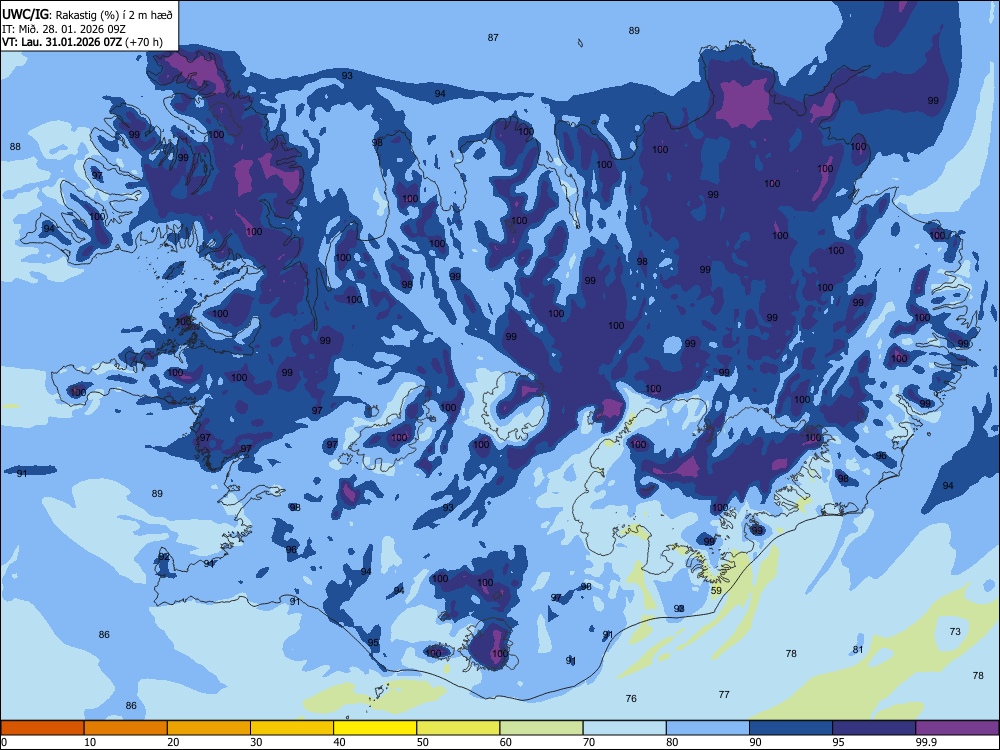Click the humidity value '87' over the northern sea
1000x750 pixels.
coord(493,38)
